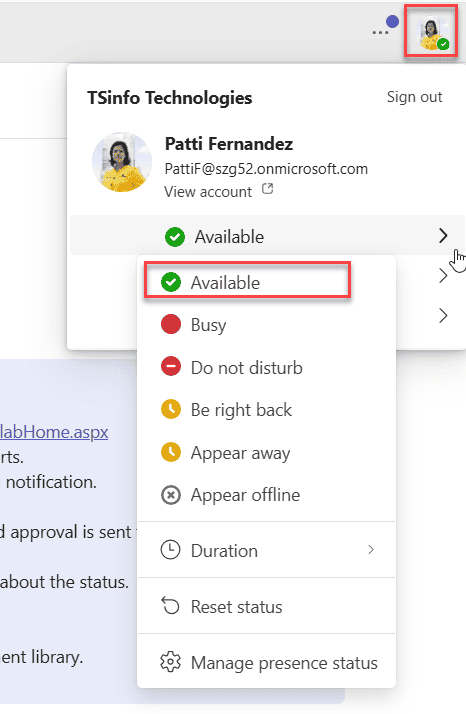Screen dimensions: 466x714
Task: Click the green status icon on current Available row
Action: point(175,236)
